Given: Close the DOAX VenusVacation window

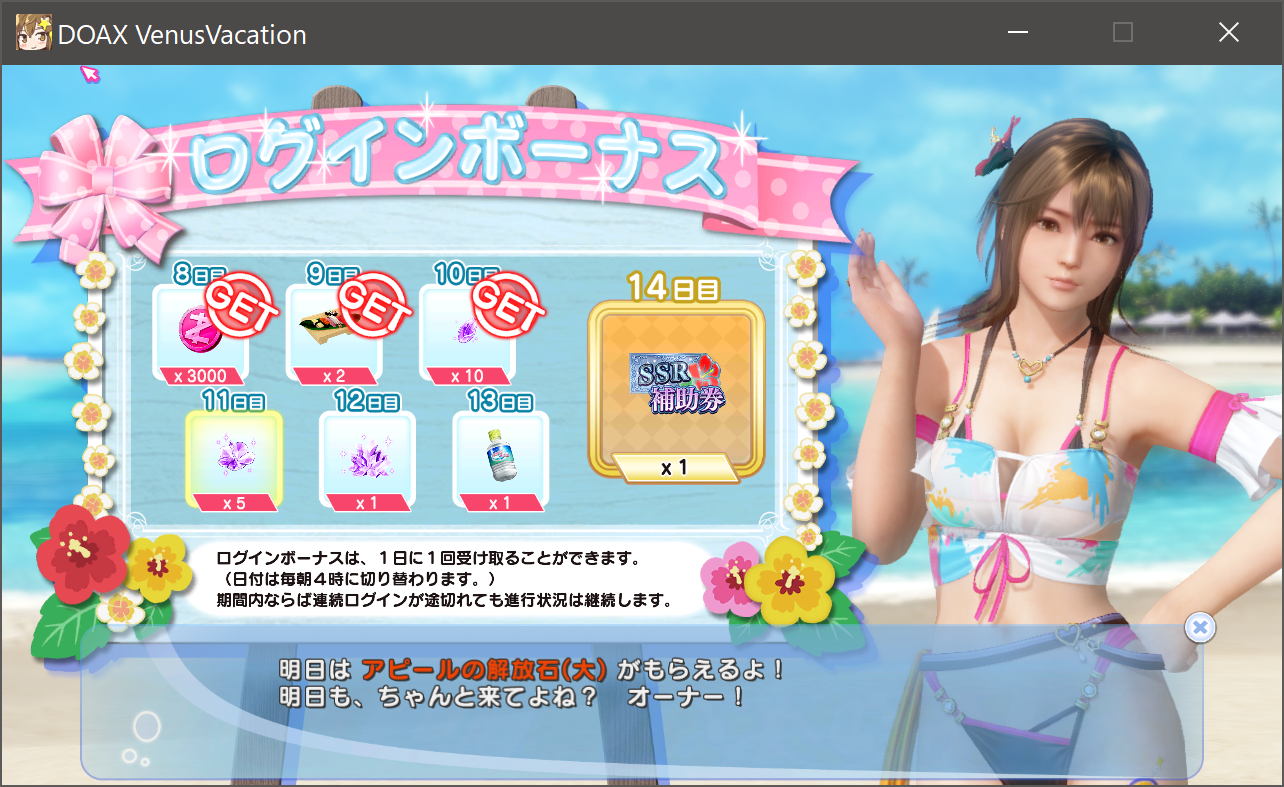Looking at the screenshot, I should pos(1229,33).
